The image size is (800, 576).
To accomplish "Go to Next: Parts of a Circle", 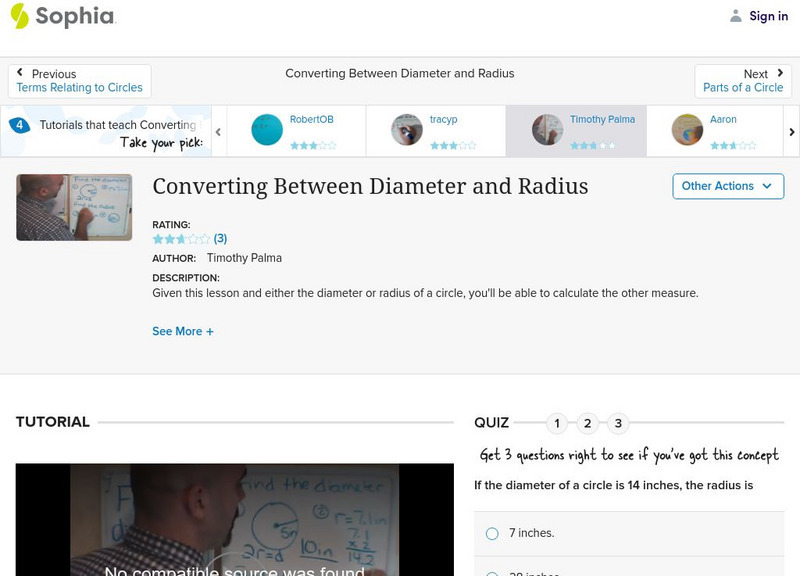I will click(x=743, y=81).
